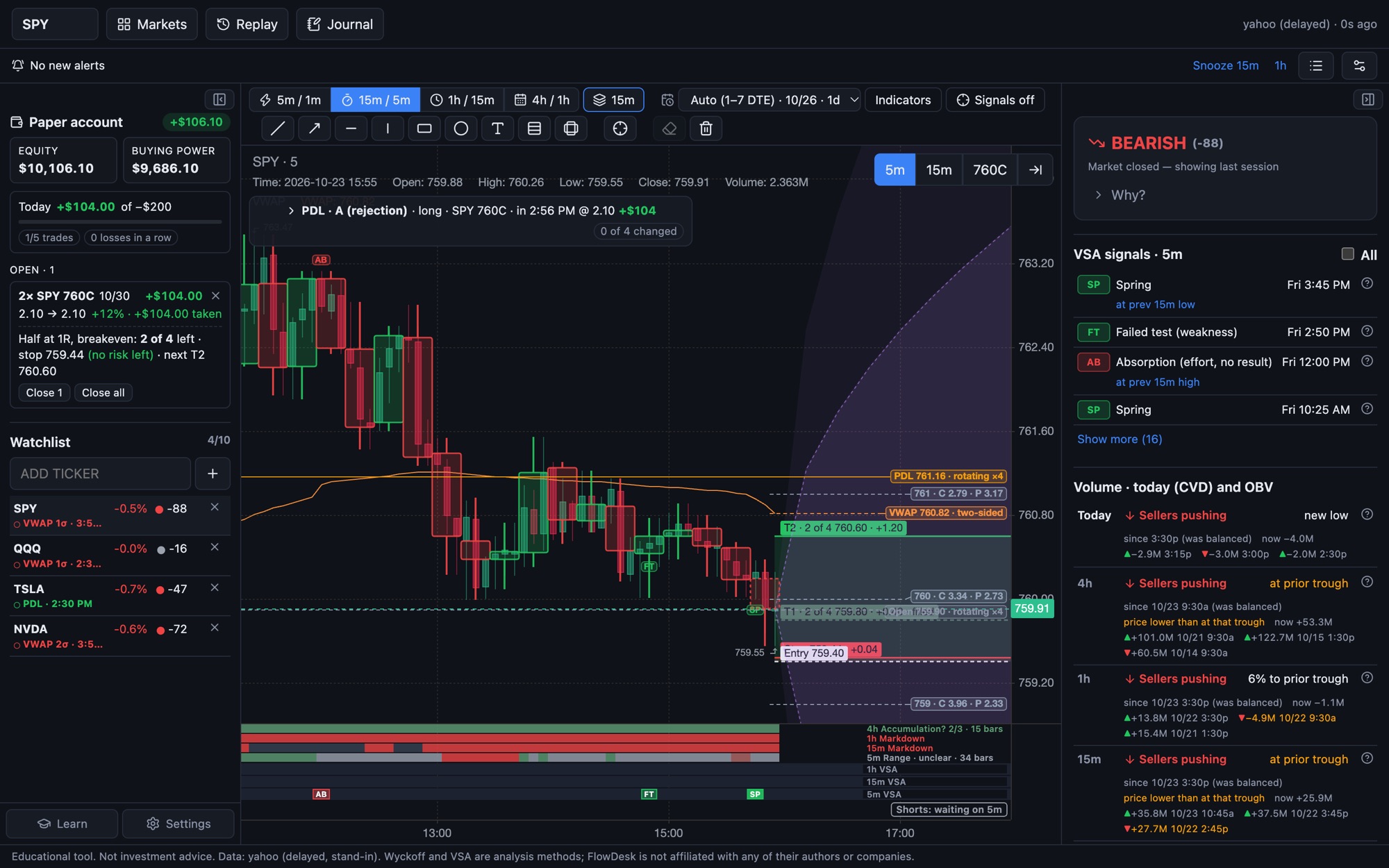1389x868 pixels.
Task: Expand the Why? bearish explanation
Action: point(1119,195)
